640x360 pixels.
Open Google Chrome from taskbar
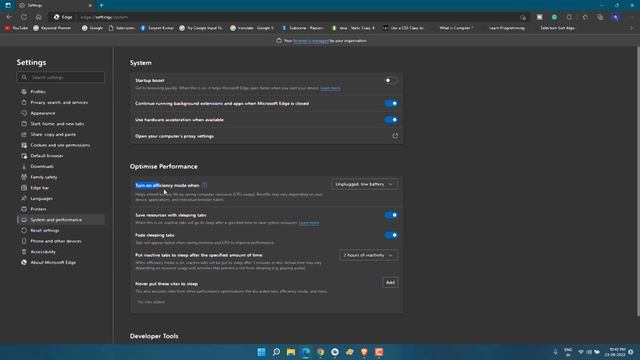tap(320, 352)
